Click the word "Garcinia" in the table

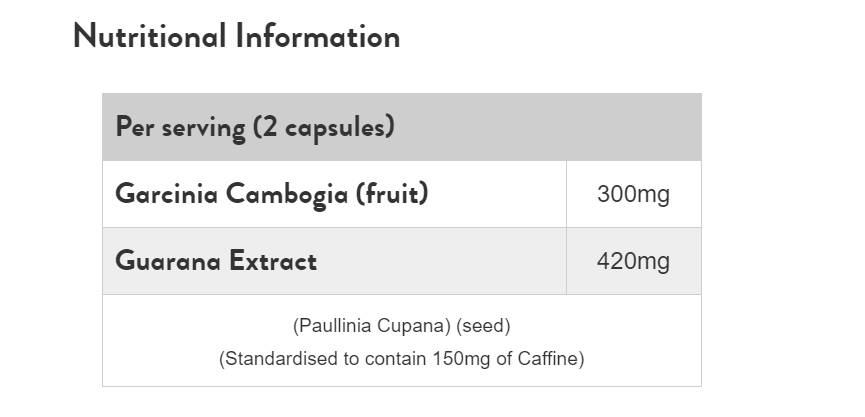155,193
